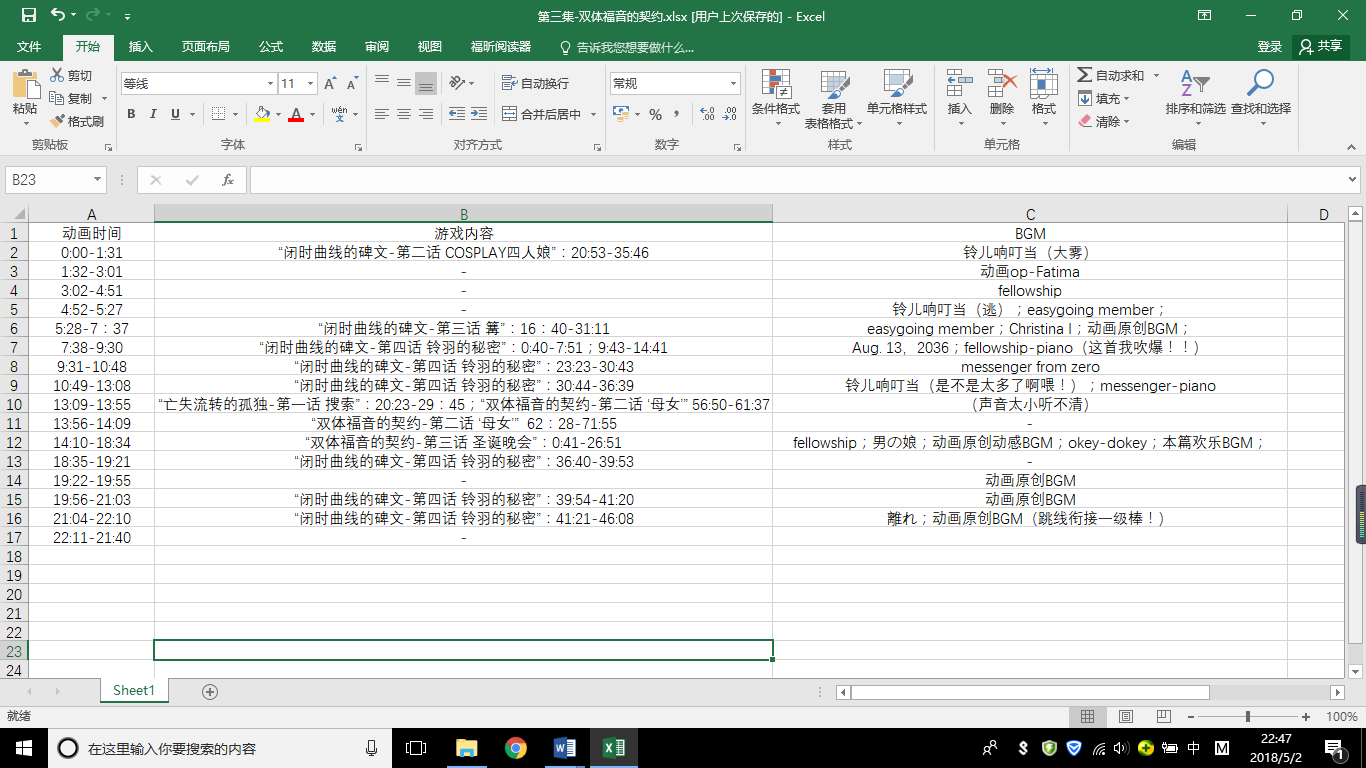
Task: Click the Word icon in Windows taskbar
Action: (564, 748)
